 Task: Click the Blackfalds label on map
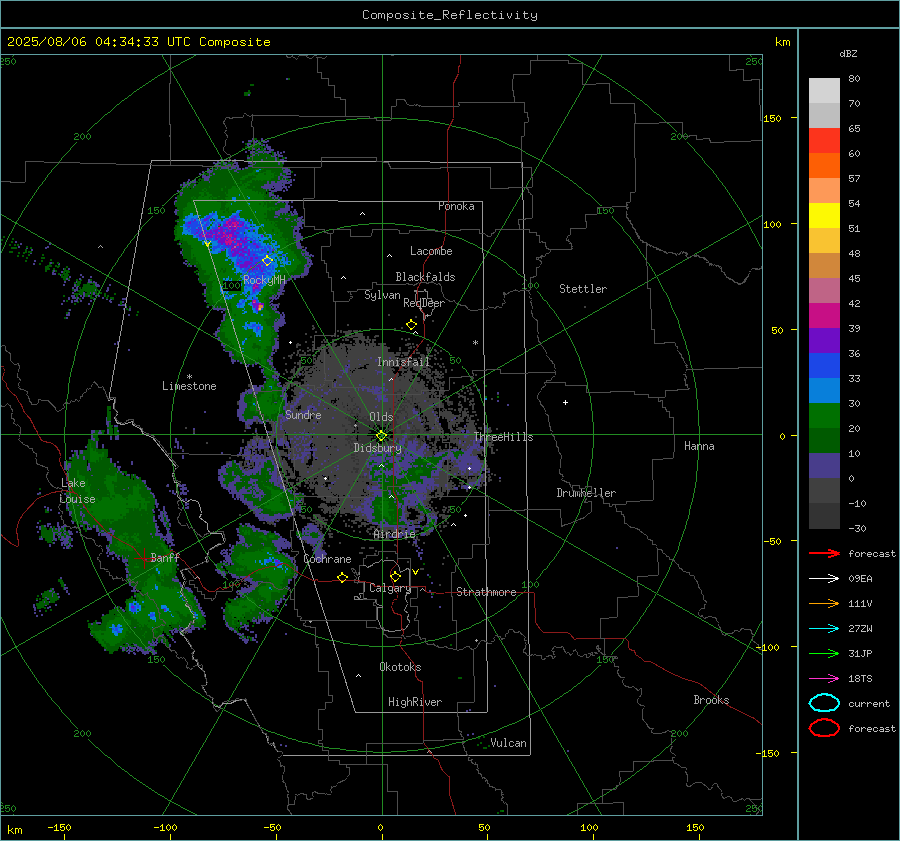pyautogui.click(x=425, y=277)
